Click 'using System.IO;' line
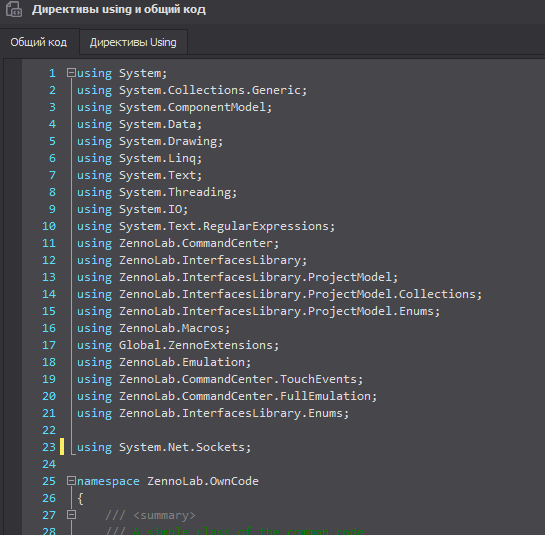The height and width of the screenshot is (535, 545). click(x=132, y=209)
